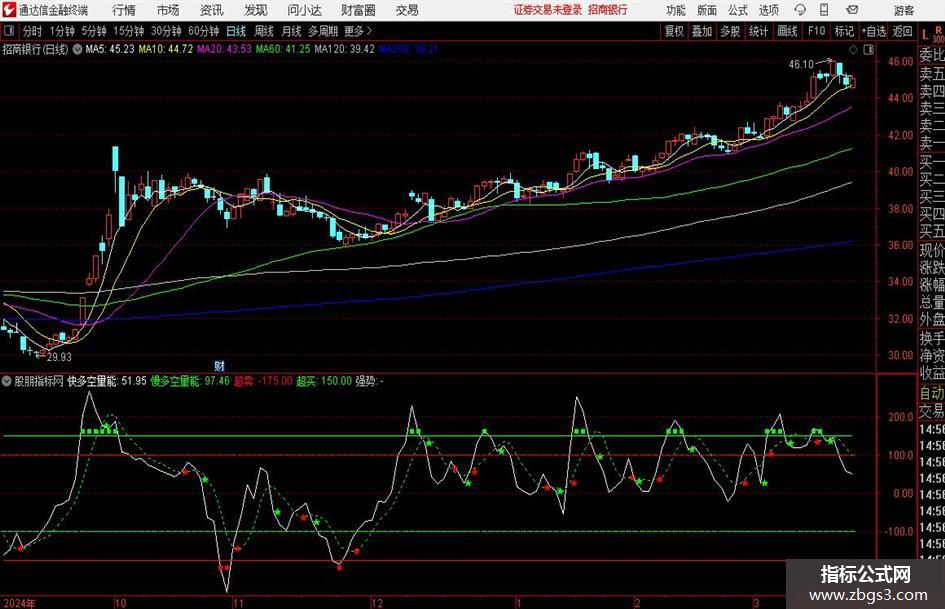Click the 财 finance marker on chart

point(219,366)
